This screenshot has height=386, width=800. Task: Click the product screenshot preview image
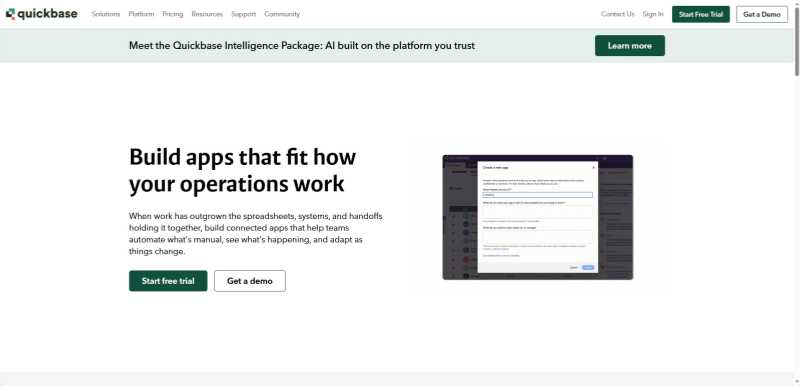(x=538, y=217)
